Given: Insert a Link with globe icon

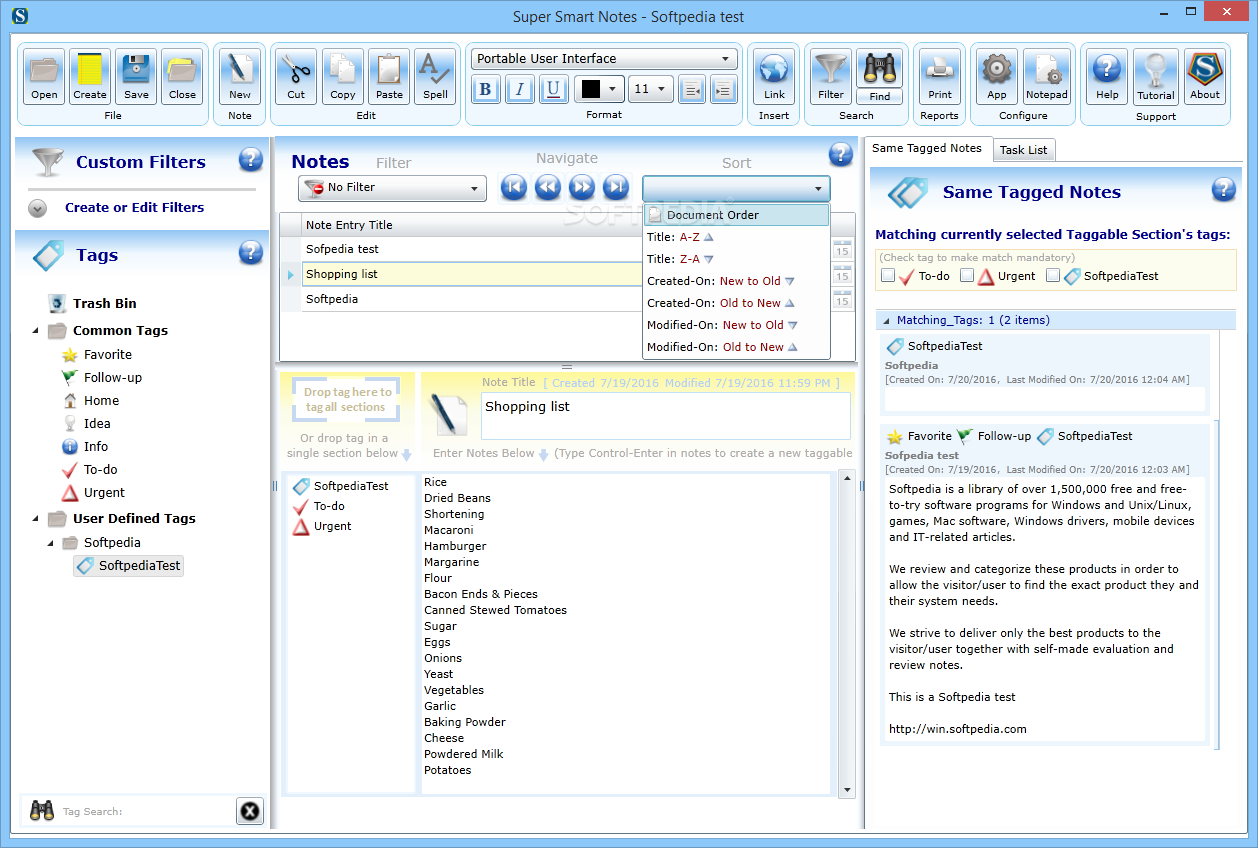Looking at the screenshot, I should 774,77.
